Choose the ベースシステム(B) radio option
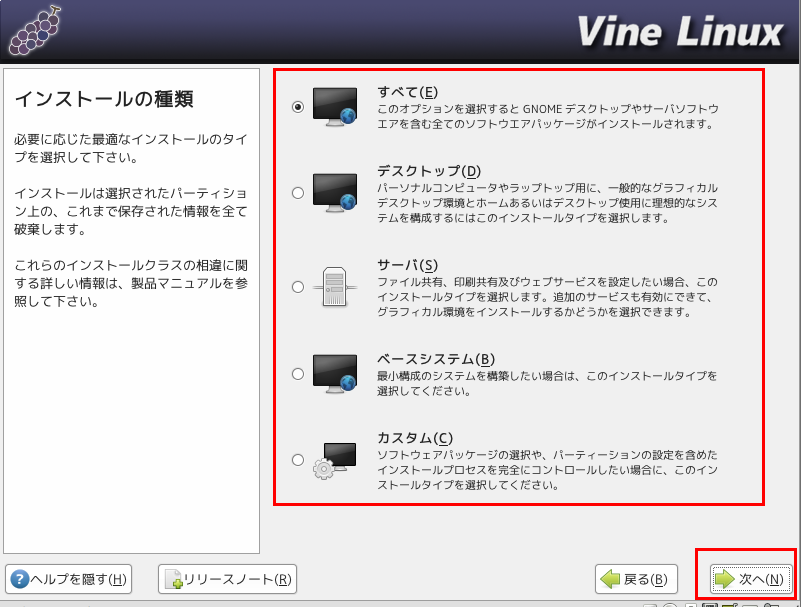The width and height of the screenshot is (801, 607). click(x=298, y=373)
